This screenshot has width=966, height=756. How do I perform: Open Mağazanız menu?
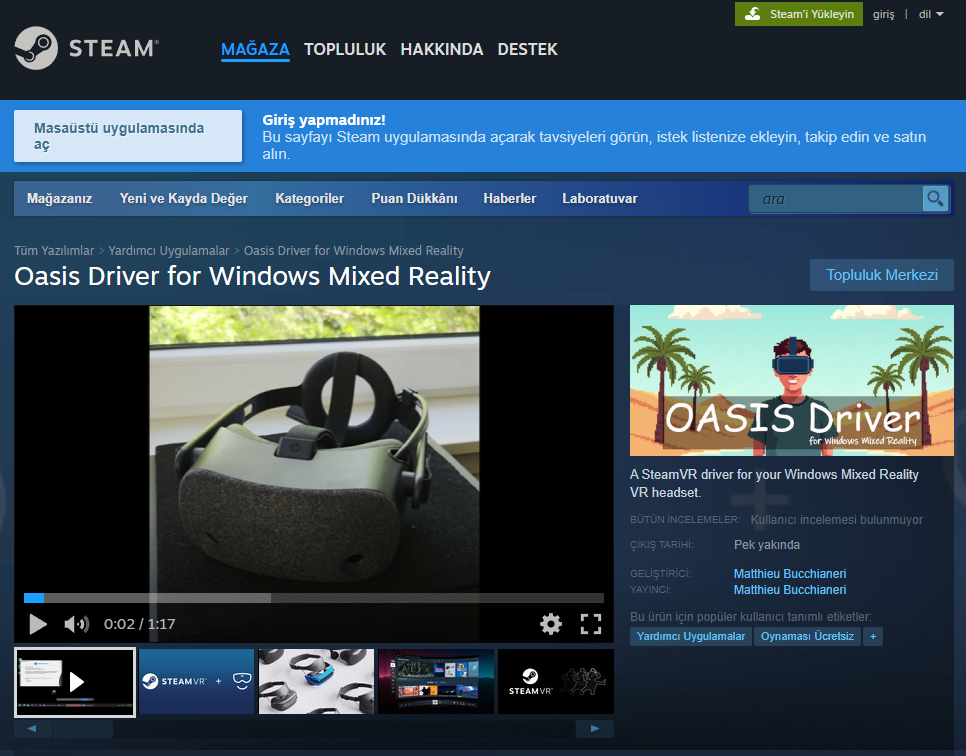point(59,198)
